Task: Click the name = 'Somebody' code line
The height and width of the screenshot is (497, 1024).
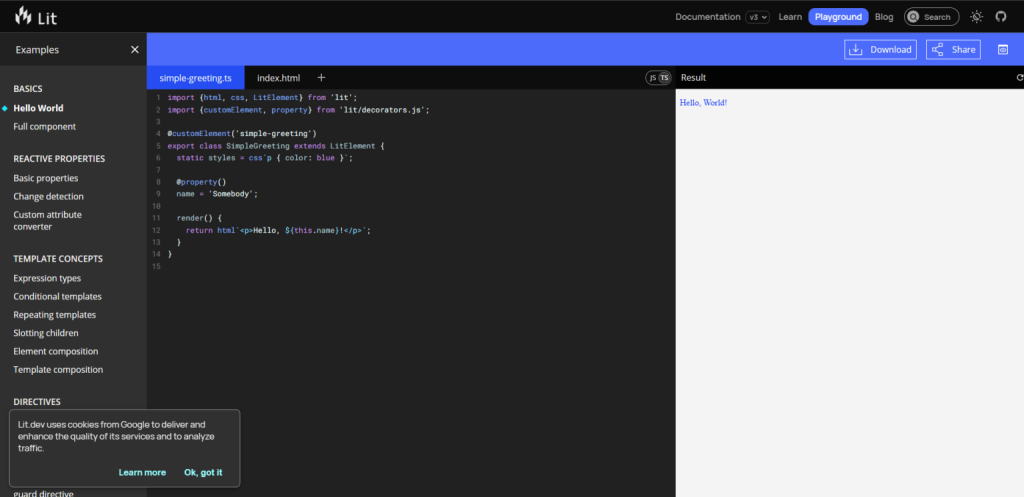Action: (217, 194)
